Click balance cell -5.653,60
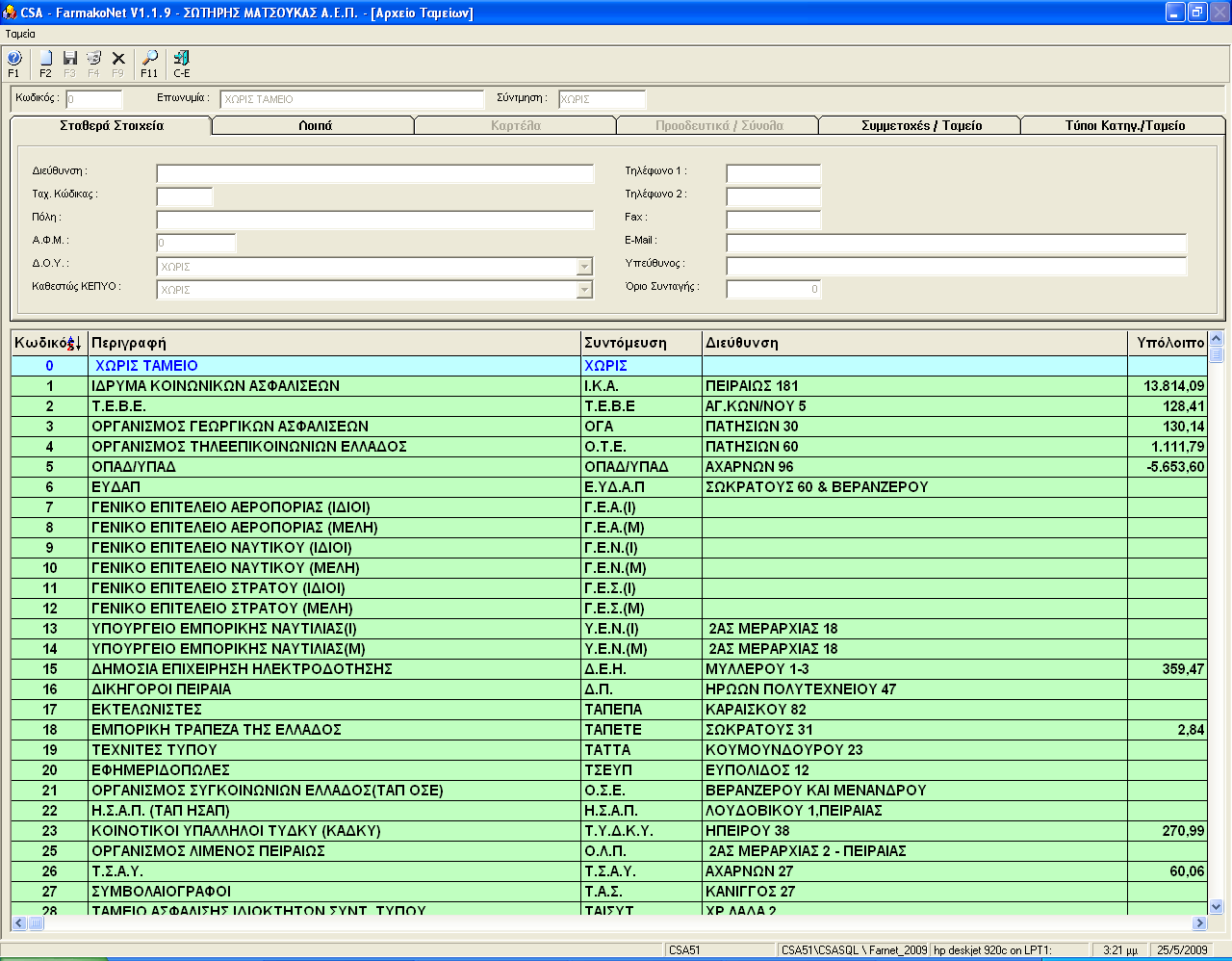1232x961 pixels. click(1168, 467)
